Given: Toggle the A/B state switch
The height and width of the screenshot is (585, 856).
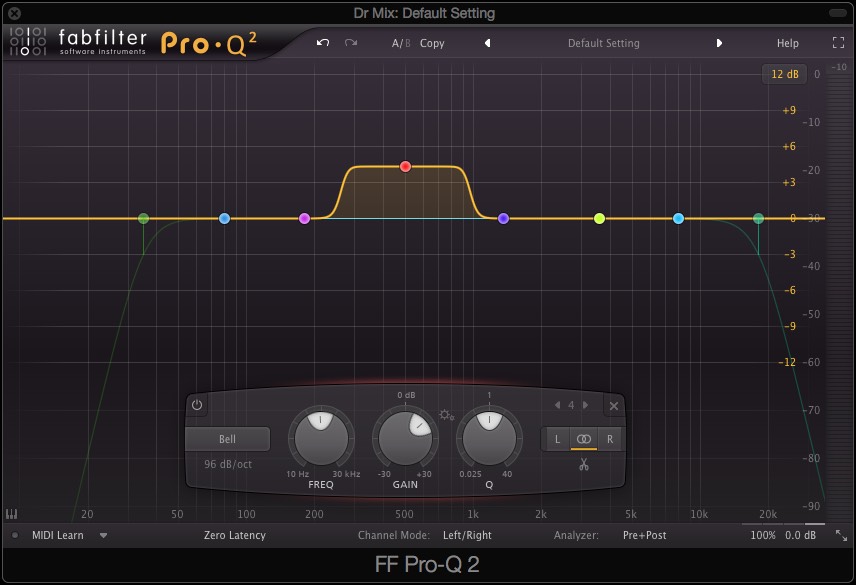Looking at the screenshot, I should point(401,43).
